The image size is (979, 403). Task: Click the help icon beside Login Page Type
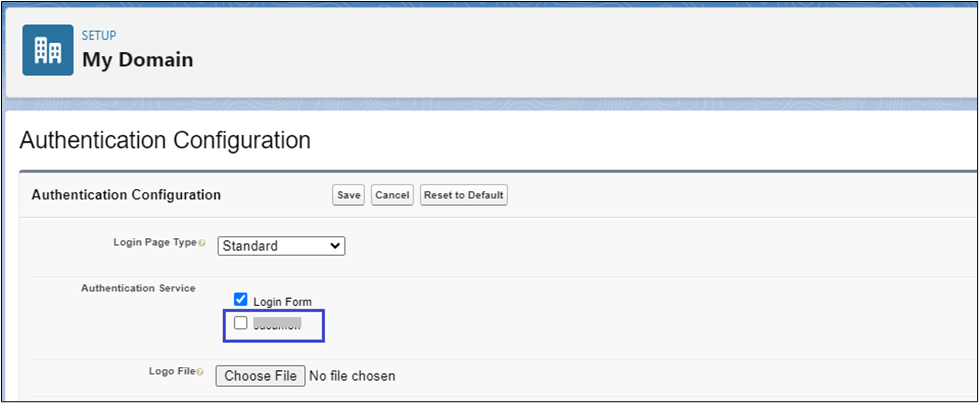pyautogui.click(x=202, y=243)
